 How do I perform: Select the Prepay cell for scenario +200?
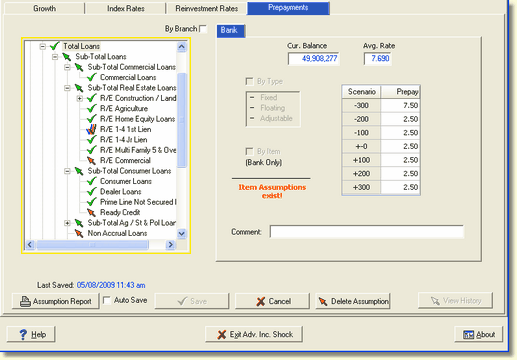400,174
